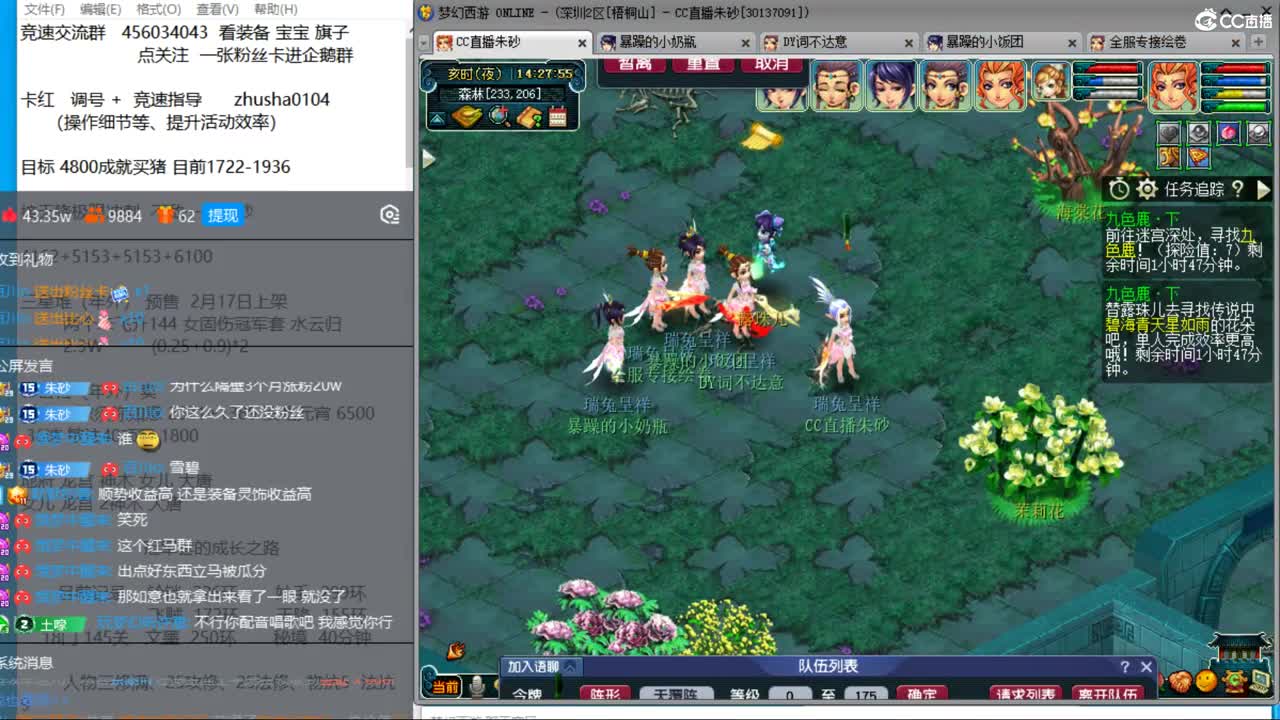Open the 天覆阵 formation selector
1280x720 pixels.
tap(676, 694)
